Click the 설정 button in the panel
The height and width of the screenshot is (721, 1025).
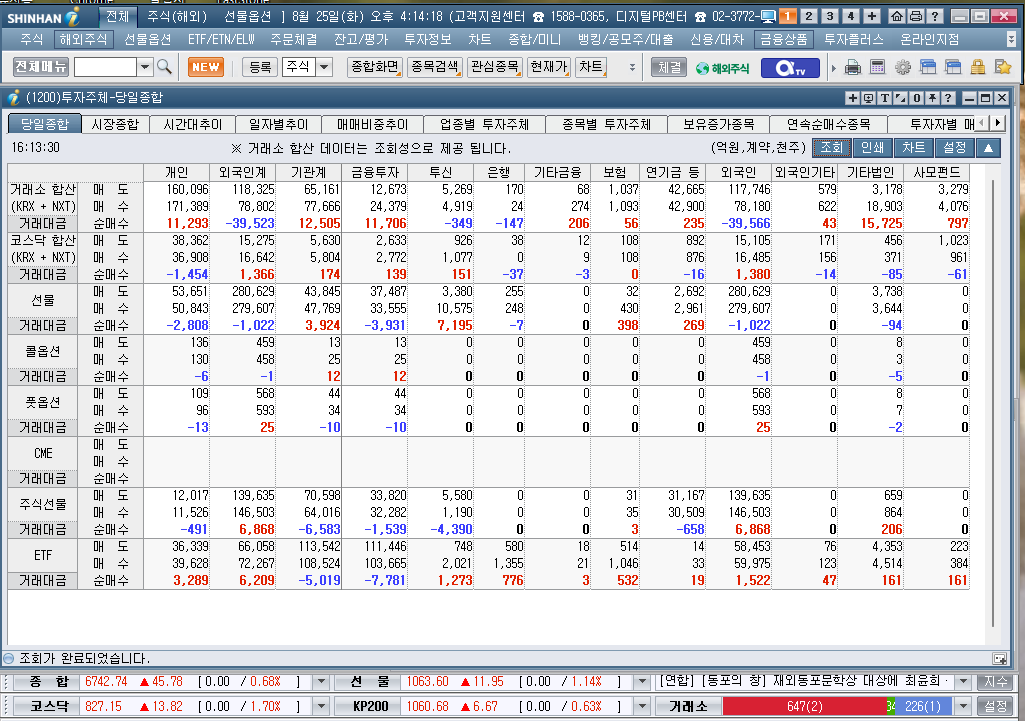[954, 148]
